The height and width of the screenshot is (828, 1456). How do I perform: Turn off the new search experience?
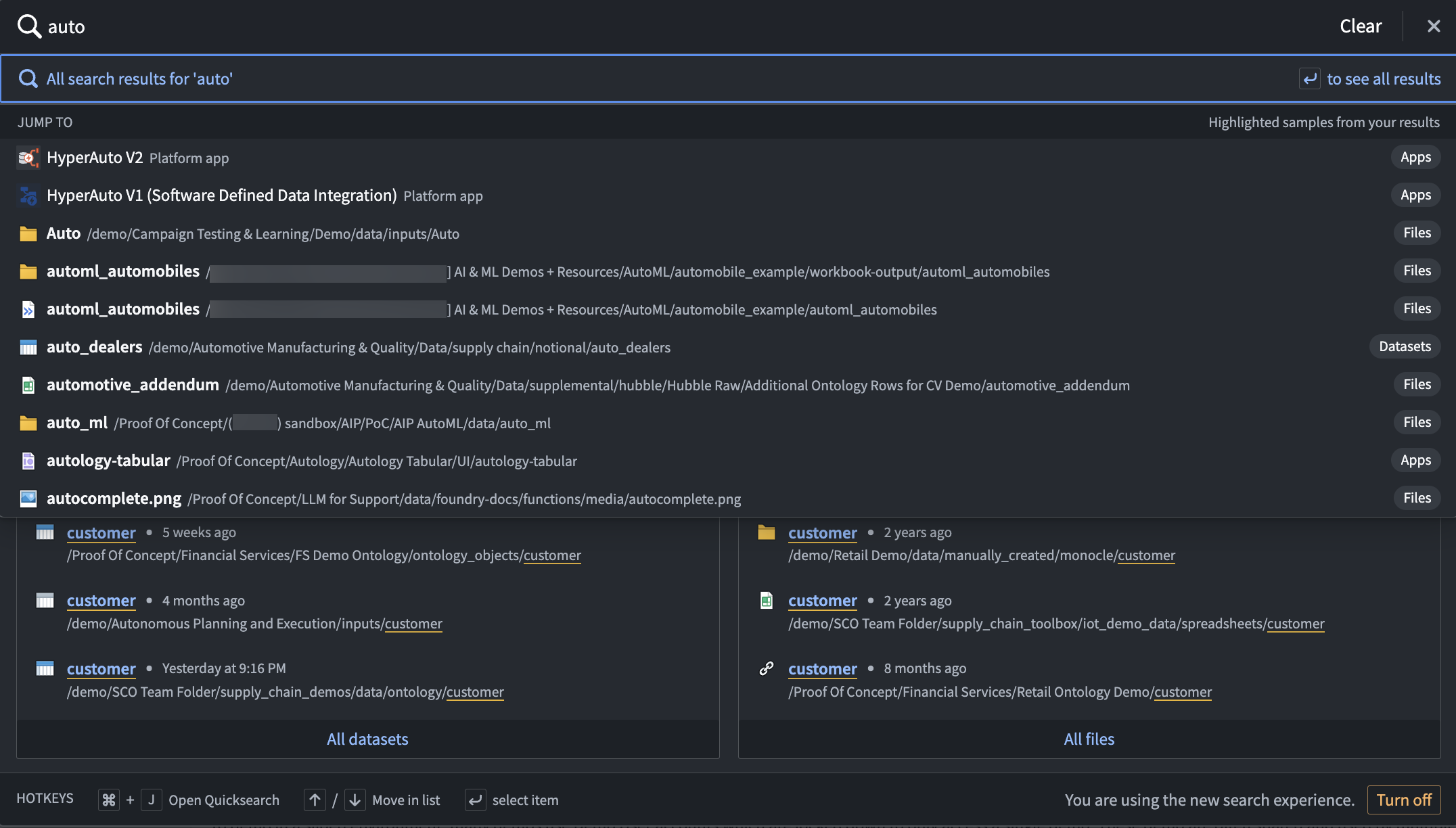click(x=1404, y=800)
